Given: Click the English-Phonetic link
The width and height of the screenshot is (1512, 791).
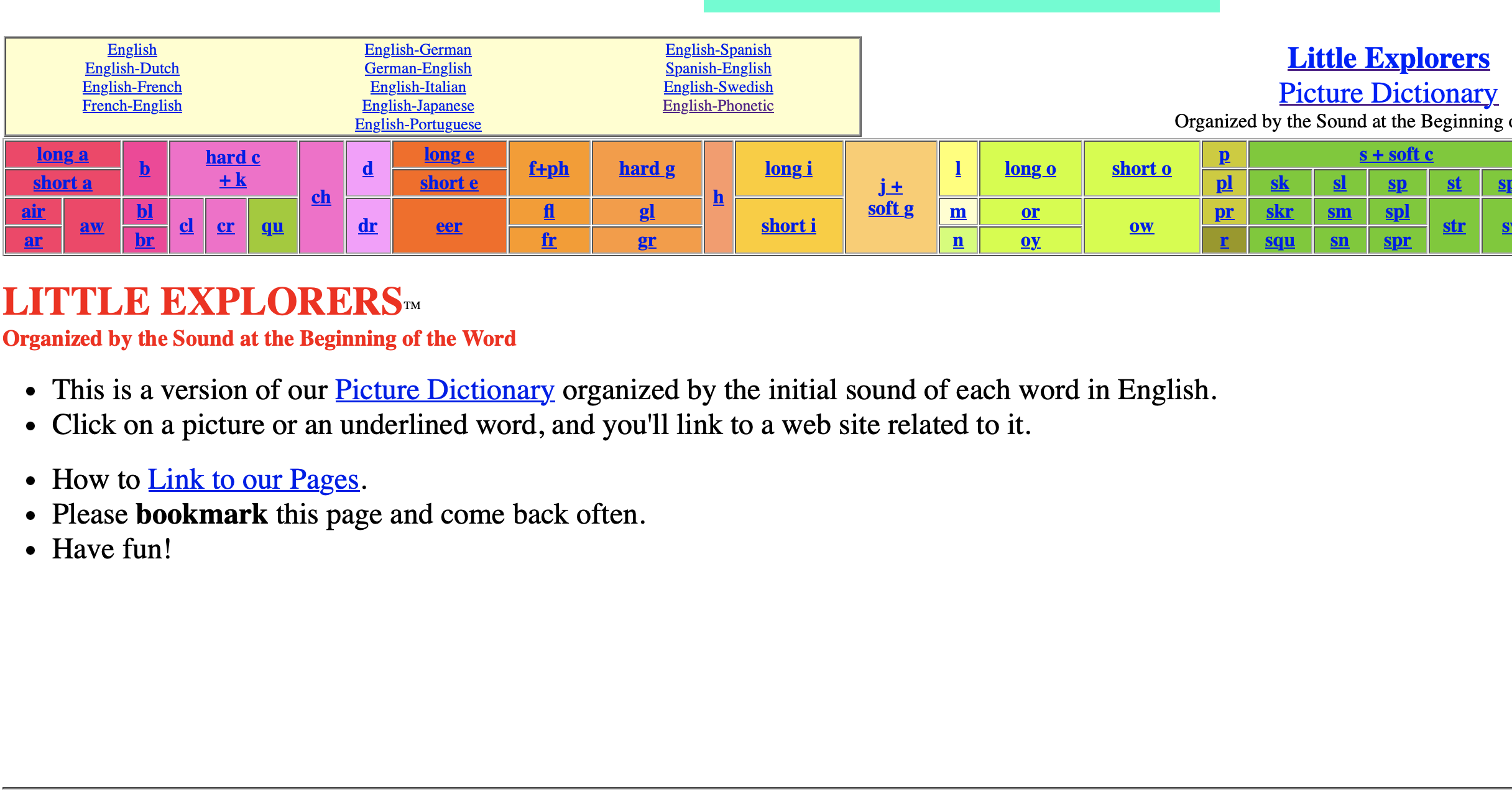Looking at the screenshot, I should click(718, 106).
